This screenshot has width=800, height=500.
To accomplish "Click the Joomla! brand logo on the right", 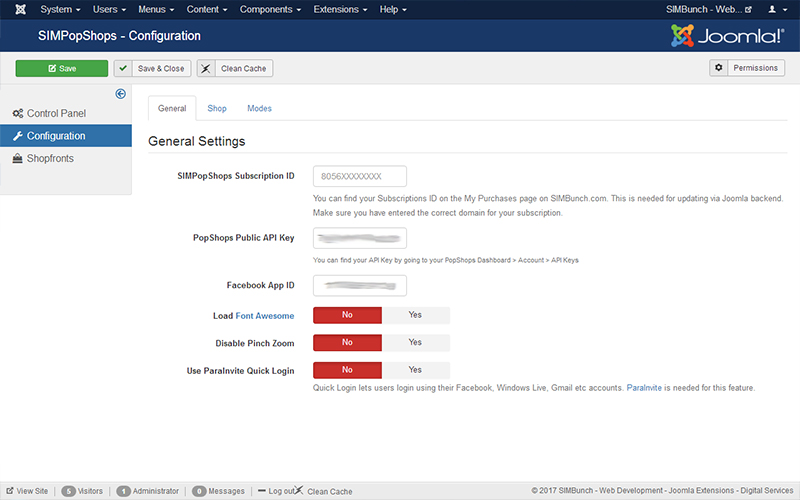I will 727,36.
